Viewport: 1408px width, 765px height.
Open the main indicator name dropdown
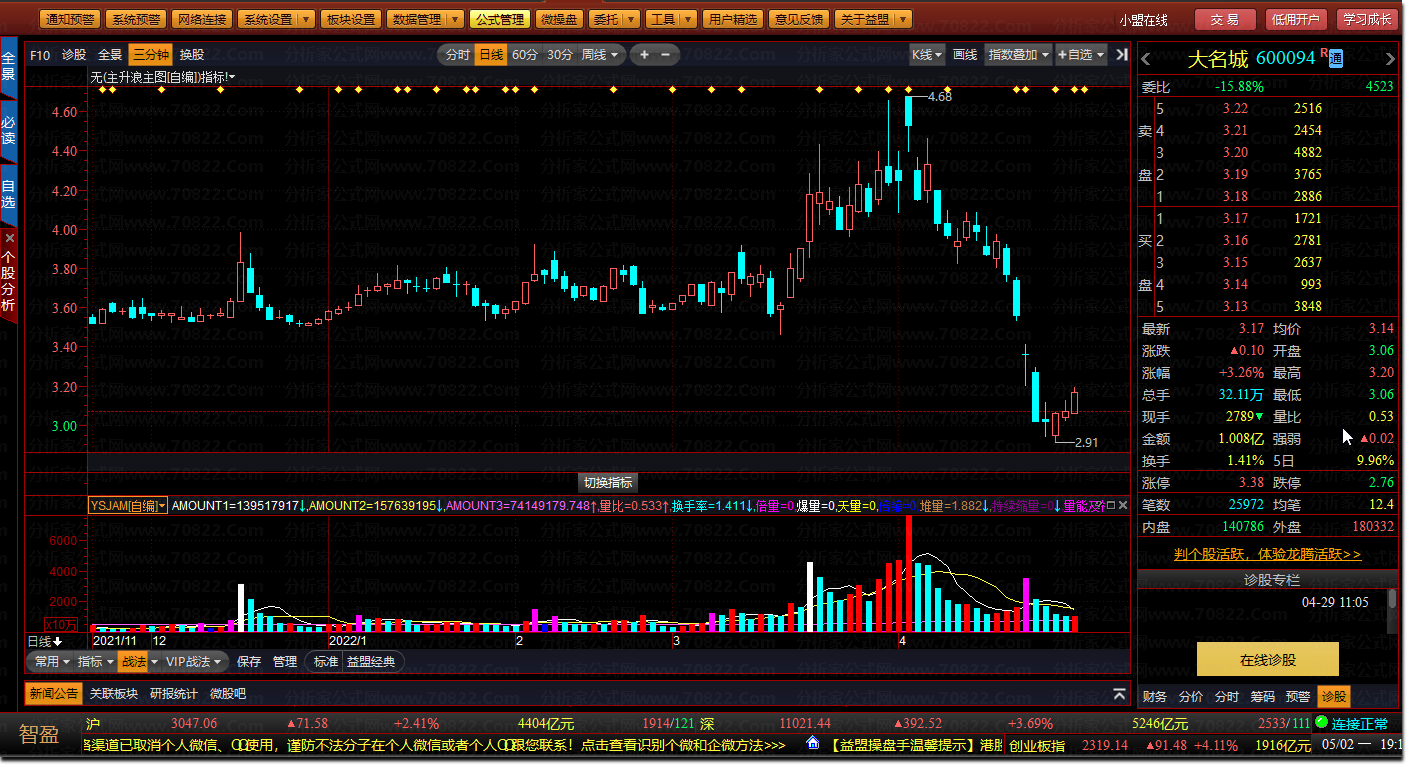[x=163, y=76]
